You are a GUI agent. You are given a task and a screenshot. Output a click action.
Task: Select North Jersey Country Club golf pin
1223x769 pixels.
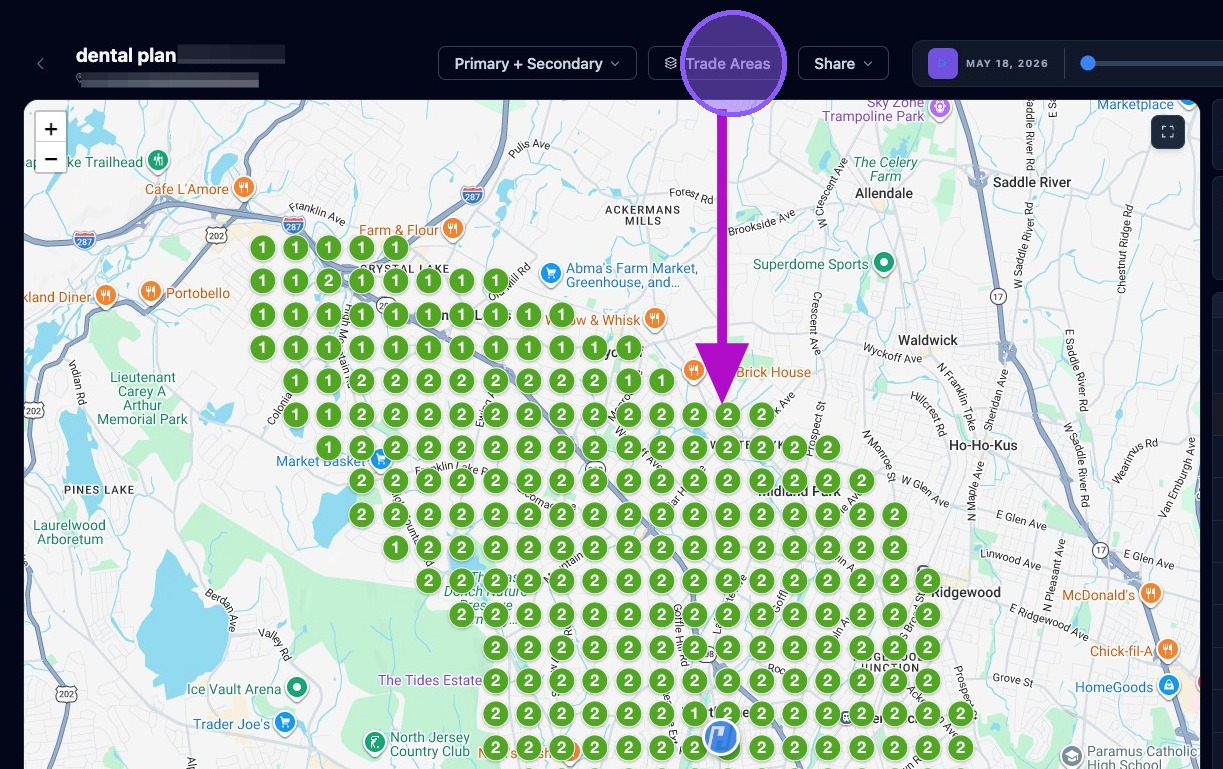point(373,743)
